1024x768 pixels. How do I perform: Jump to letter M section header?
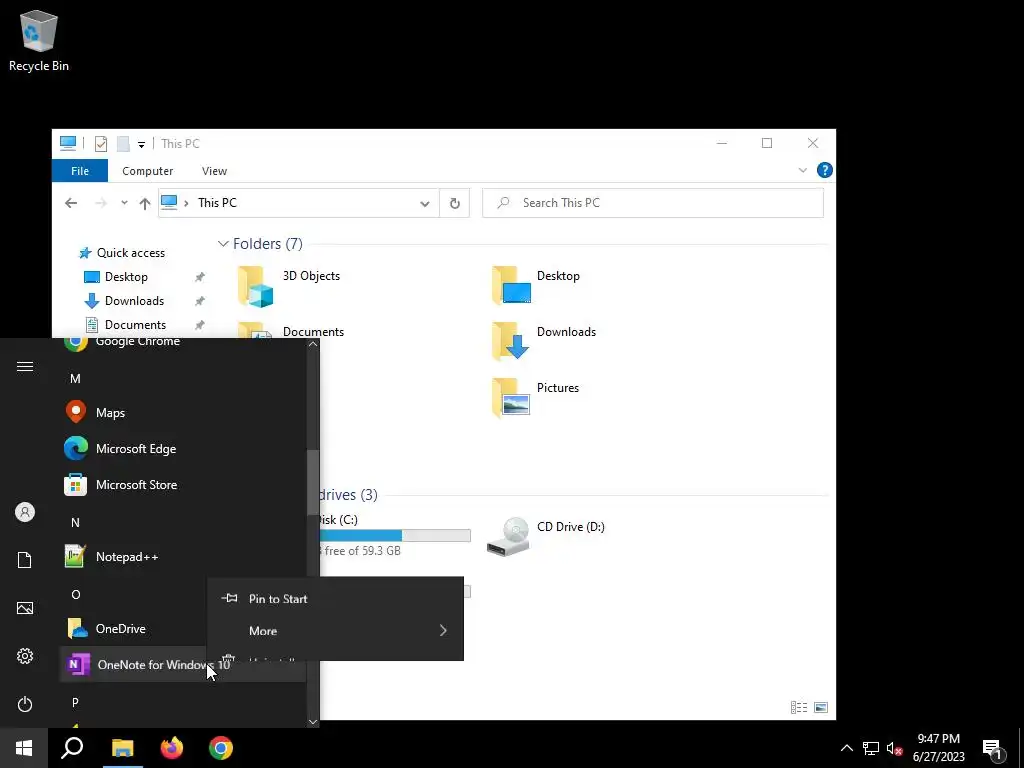click(75, 379)
